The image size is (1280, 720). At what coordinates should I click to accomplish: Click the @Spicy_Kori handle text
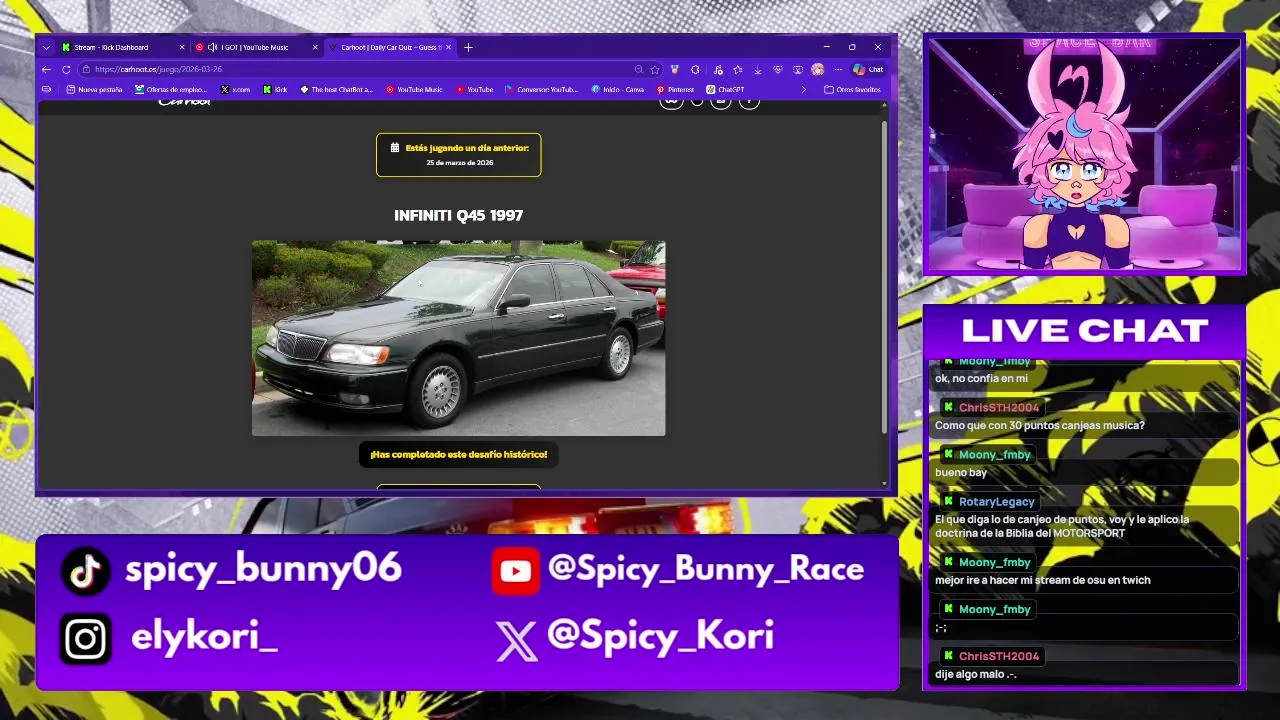[661, 637]
